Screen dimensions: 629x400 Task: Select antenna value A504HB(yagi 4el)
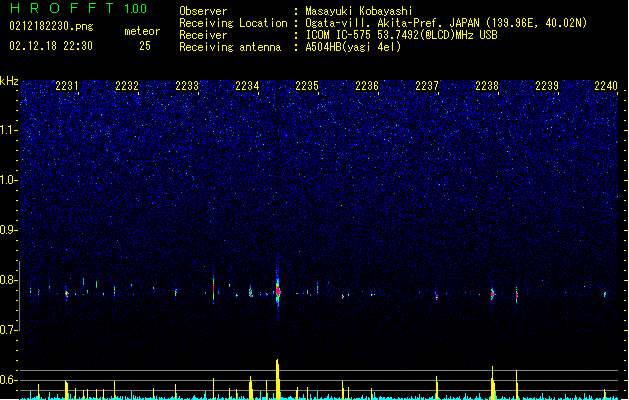click(x=353, y=47)
